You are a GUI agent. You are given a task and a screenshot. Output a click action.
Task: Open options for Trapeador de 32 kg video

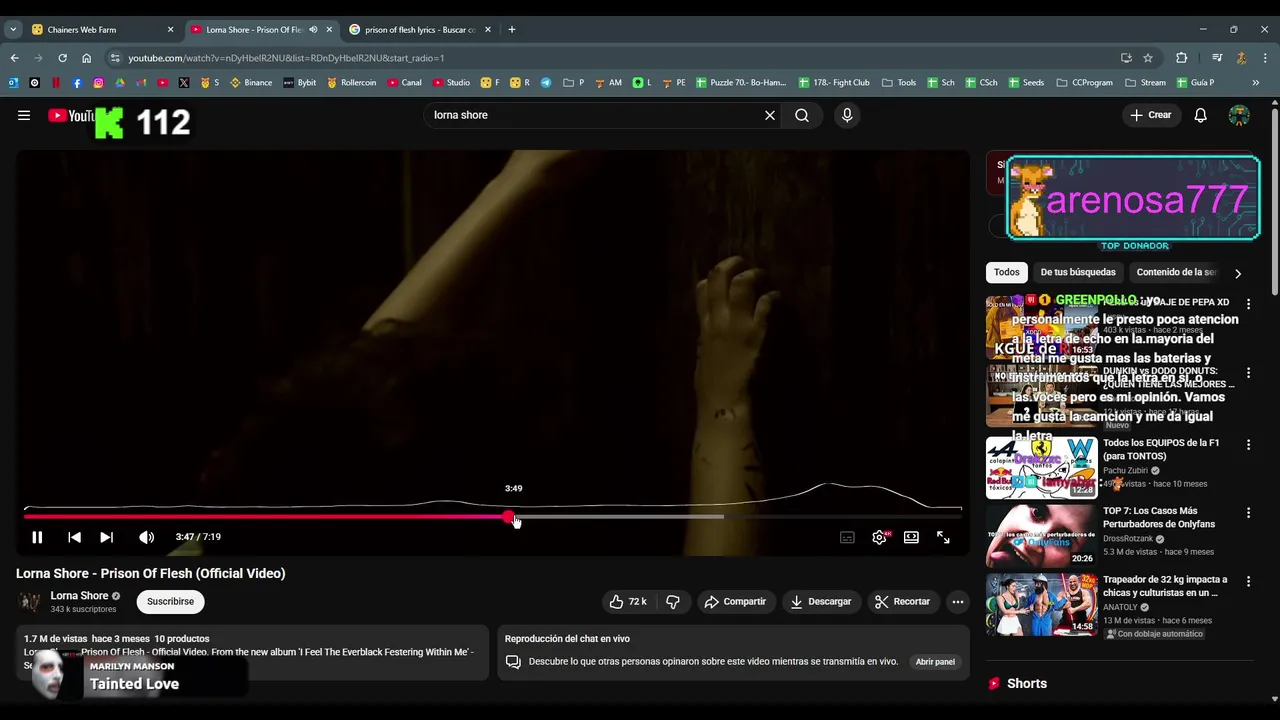pos(1248,581)
